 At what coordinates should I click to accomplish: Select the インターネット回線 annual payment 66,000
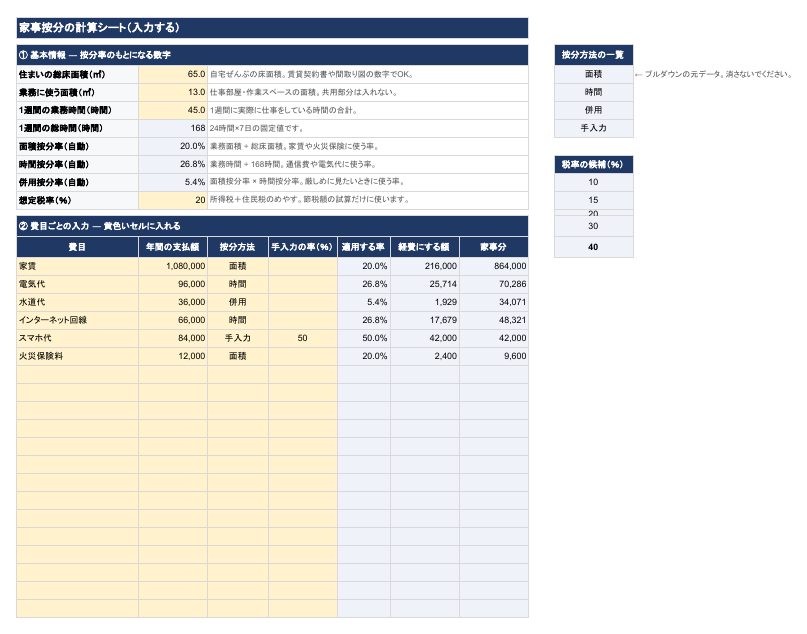point(173,320)
